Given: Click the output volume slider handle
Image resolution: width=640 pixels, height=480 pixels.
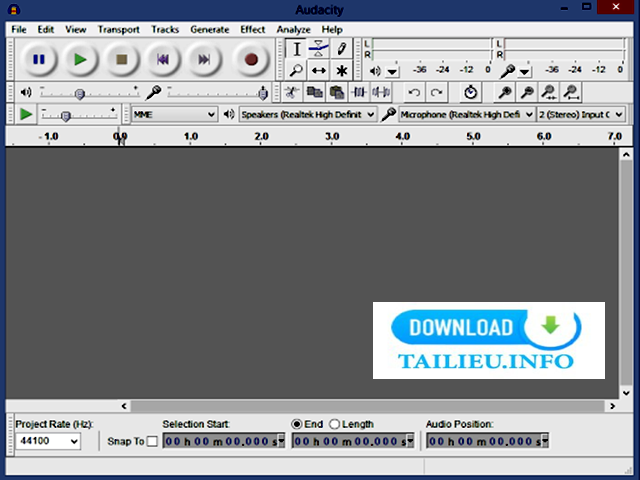Looking at the screenshot, I should (80, 94).
